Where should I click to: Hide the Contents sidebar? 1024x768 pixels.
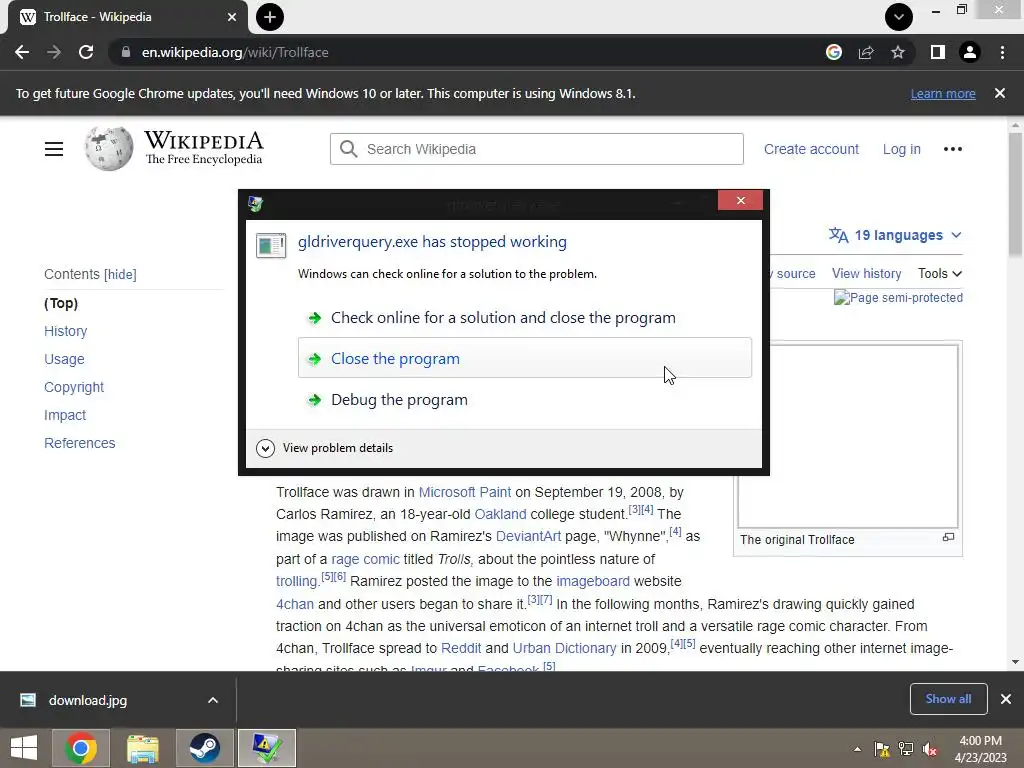point(120,274)
